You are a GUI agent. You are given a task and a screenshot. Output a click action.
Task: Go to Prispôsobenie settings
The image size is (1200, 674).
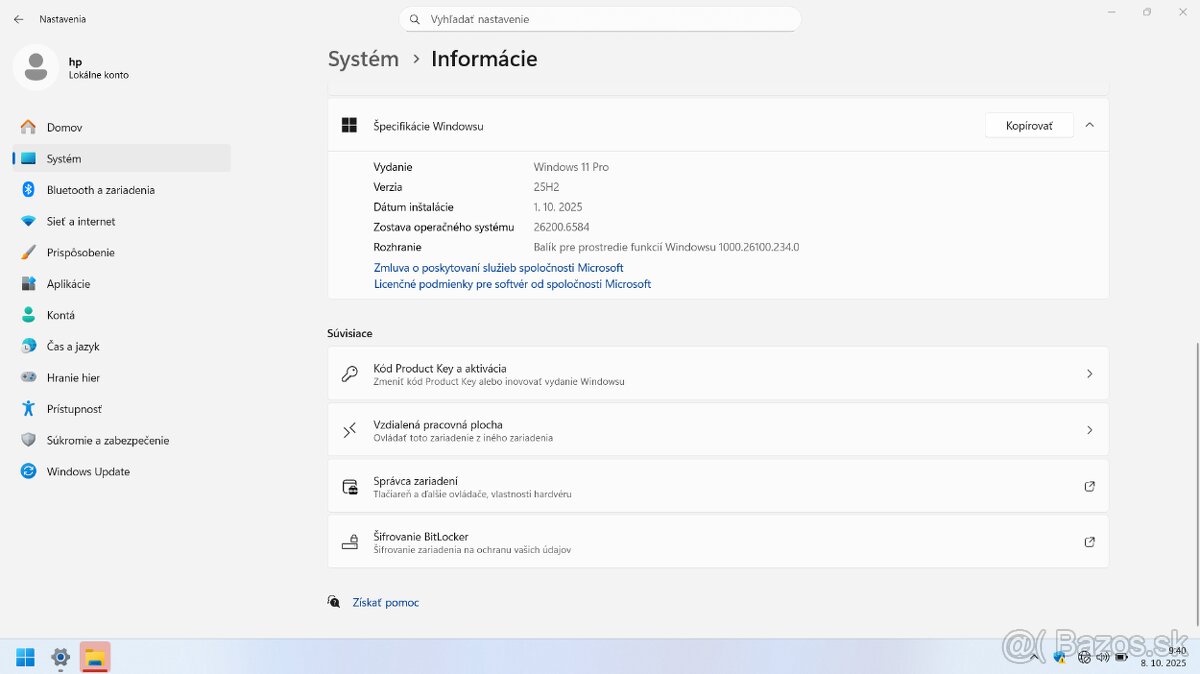[80, 253]
